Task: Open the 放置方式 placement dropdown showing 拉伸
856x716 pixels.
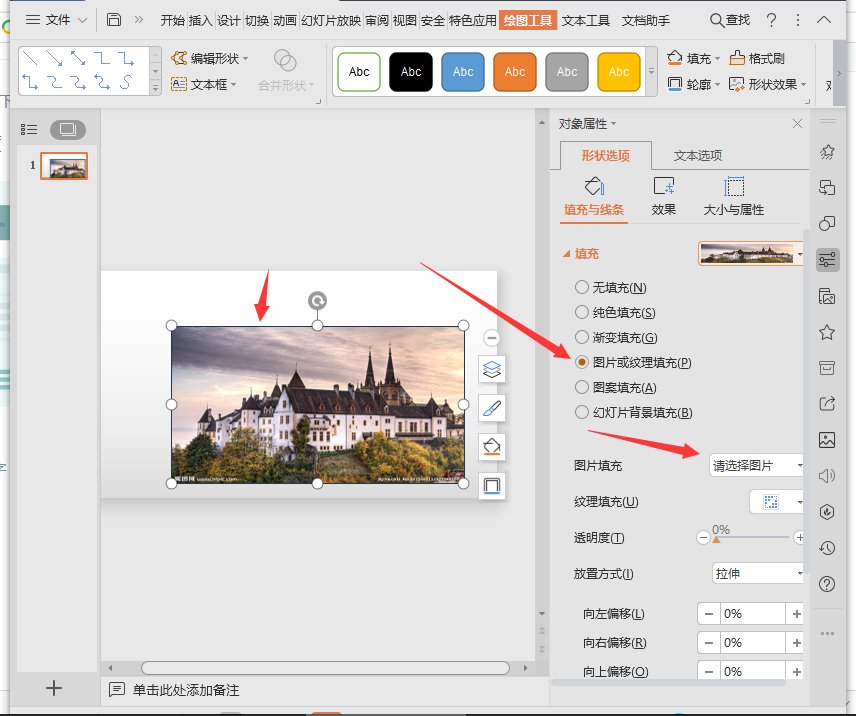Action: coord(757,573)
